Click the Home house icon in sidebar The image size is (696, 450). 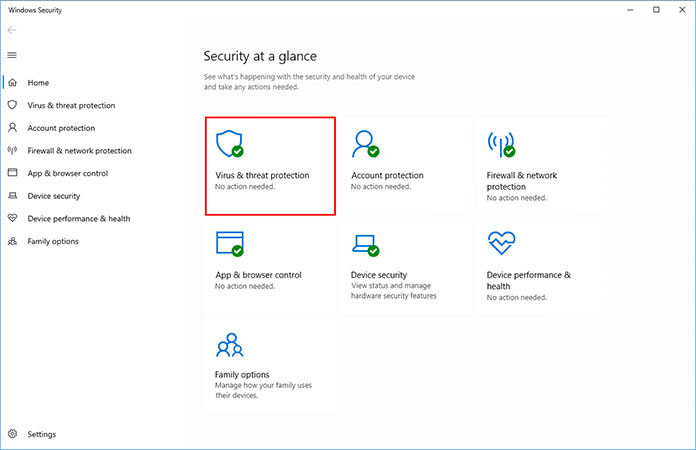(12, 83)
